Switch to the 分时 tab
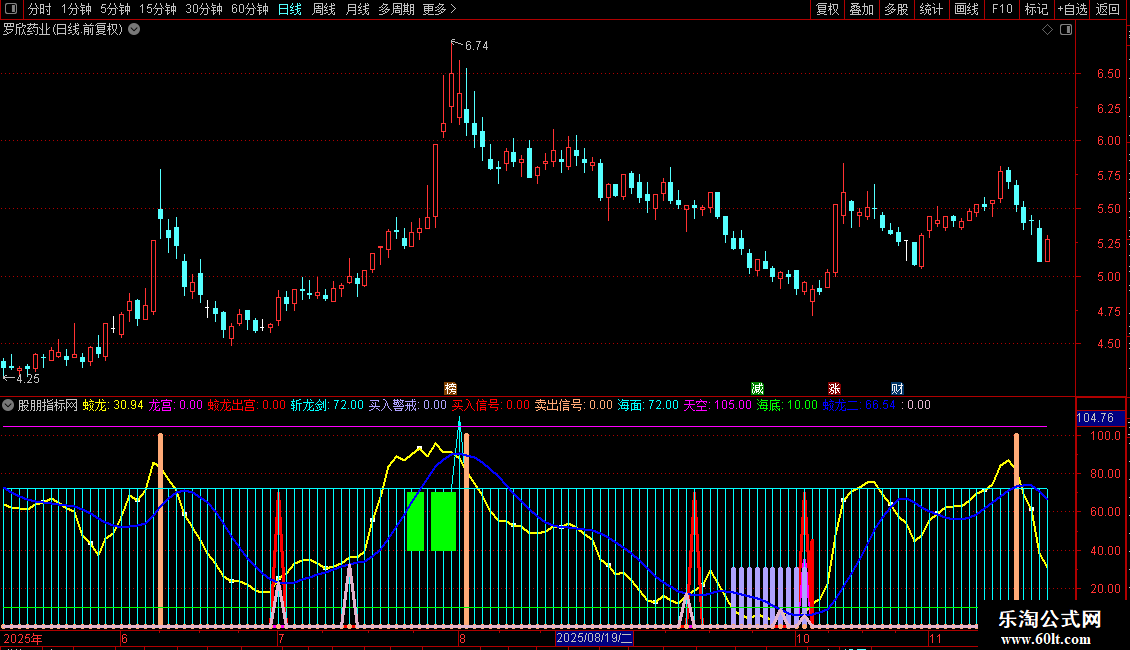1130x650 pixels. [x=40, y=9]
